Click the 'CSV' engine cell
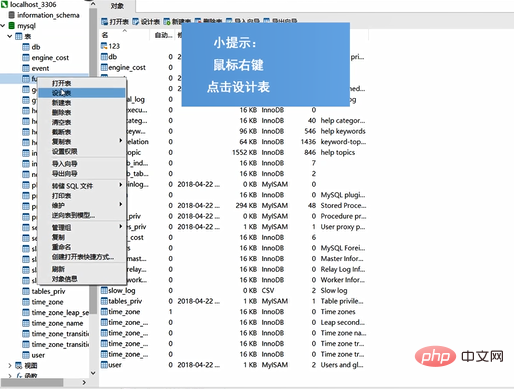 tap(268, 290)
